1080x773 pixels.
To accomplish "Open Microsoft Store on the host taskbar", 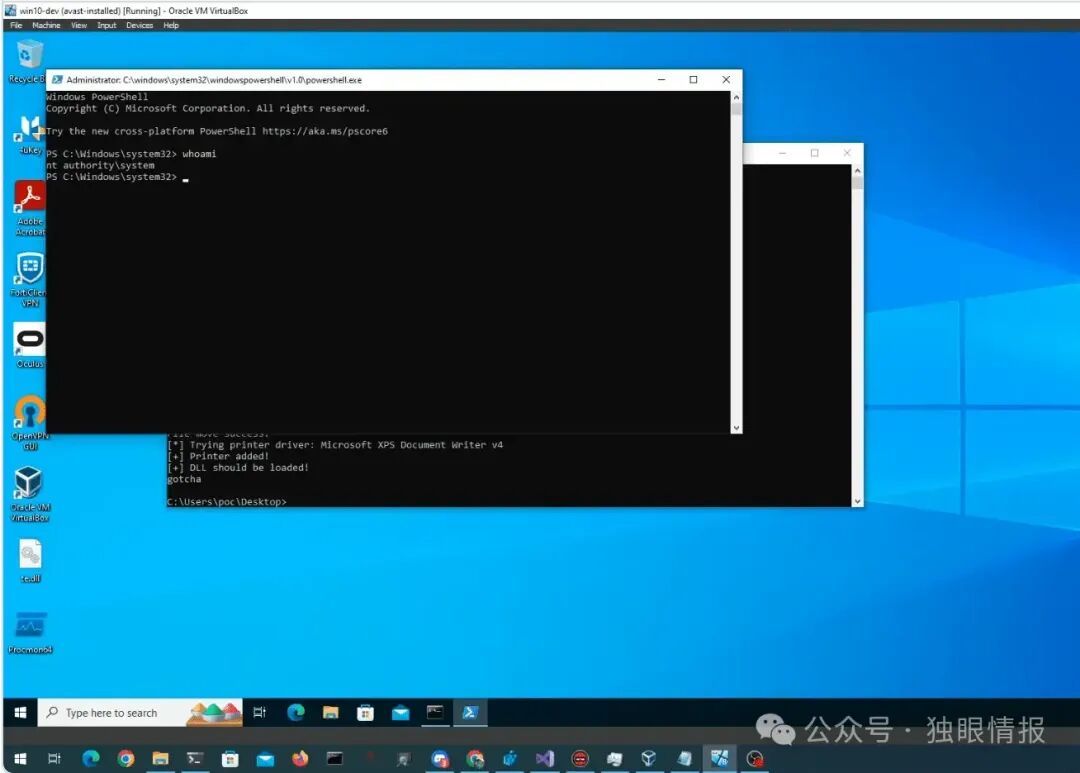I will pos(230,759).
